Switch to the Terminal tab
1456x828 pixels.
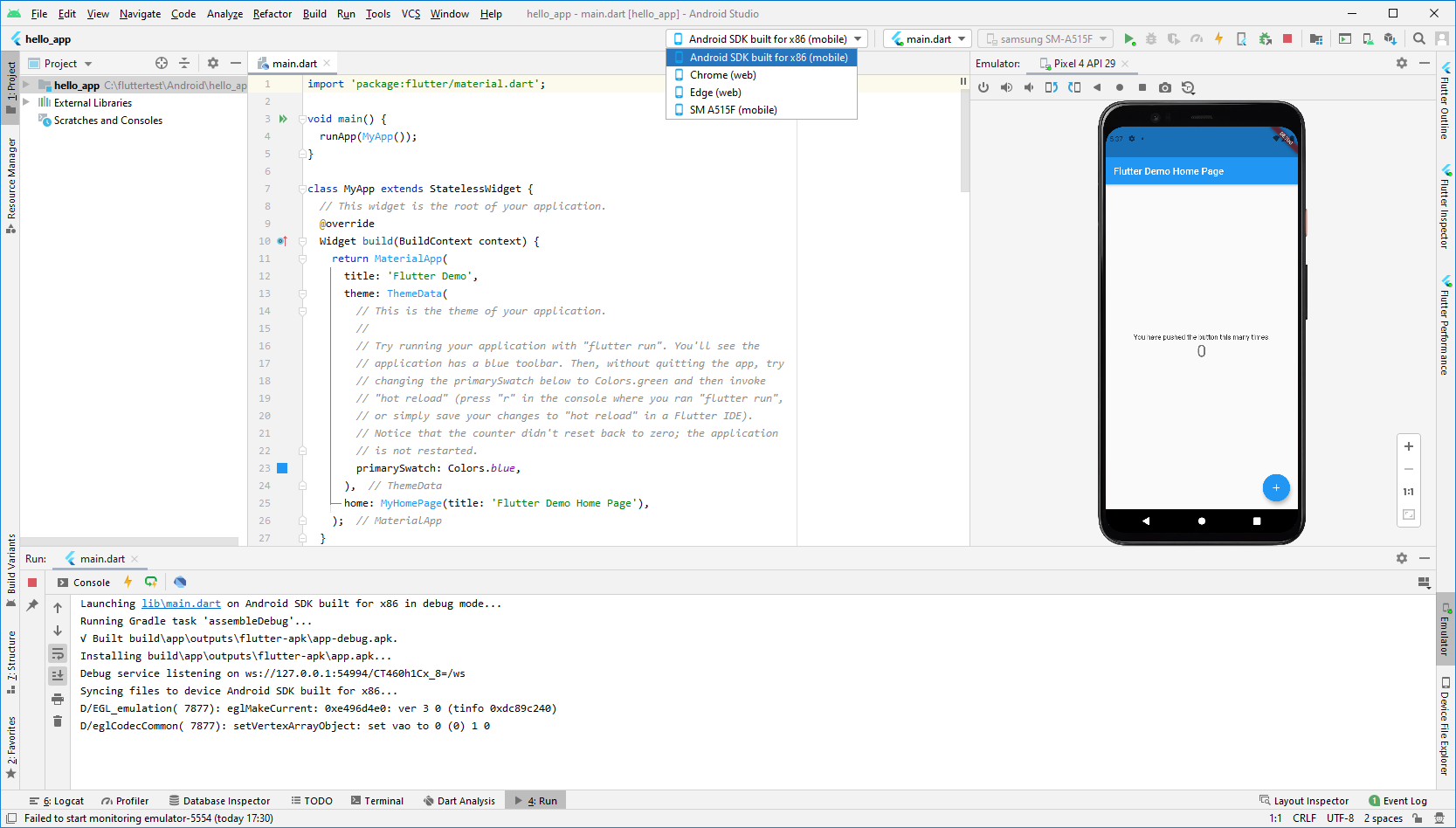pyautogui.click(x=377, y=801)
